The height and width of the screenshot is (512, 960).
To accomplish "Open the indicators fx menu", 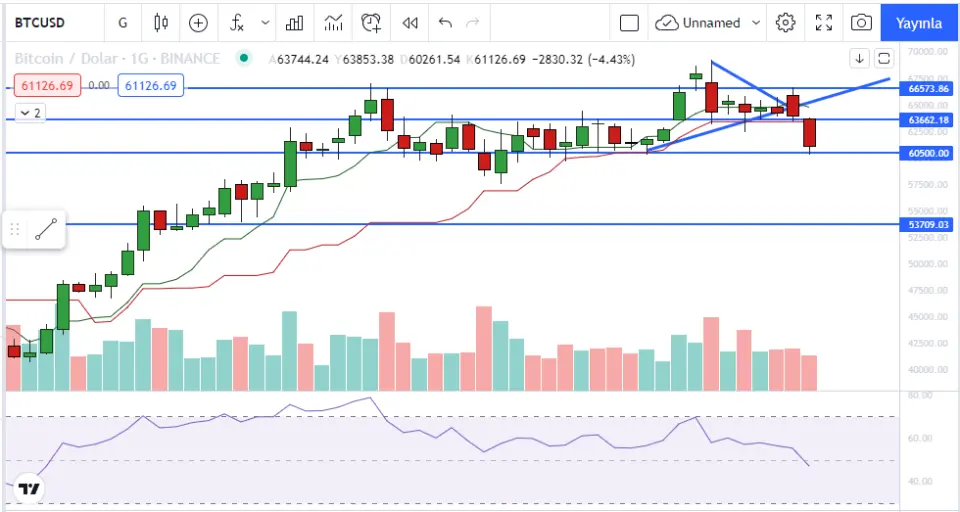I will click(237, 22).
